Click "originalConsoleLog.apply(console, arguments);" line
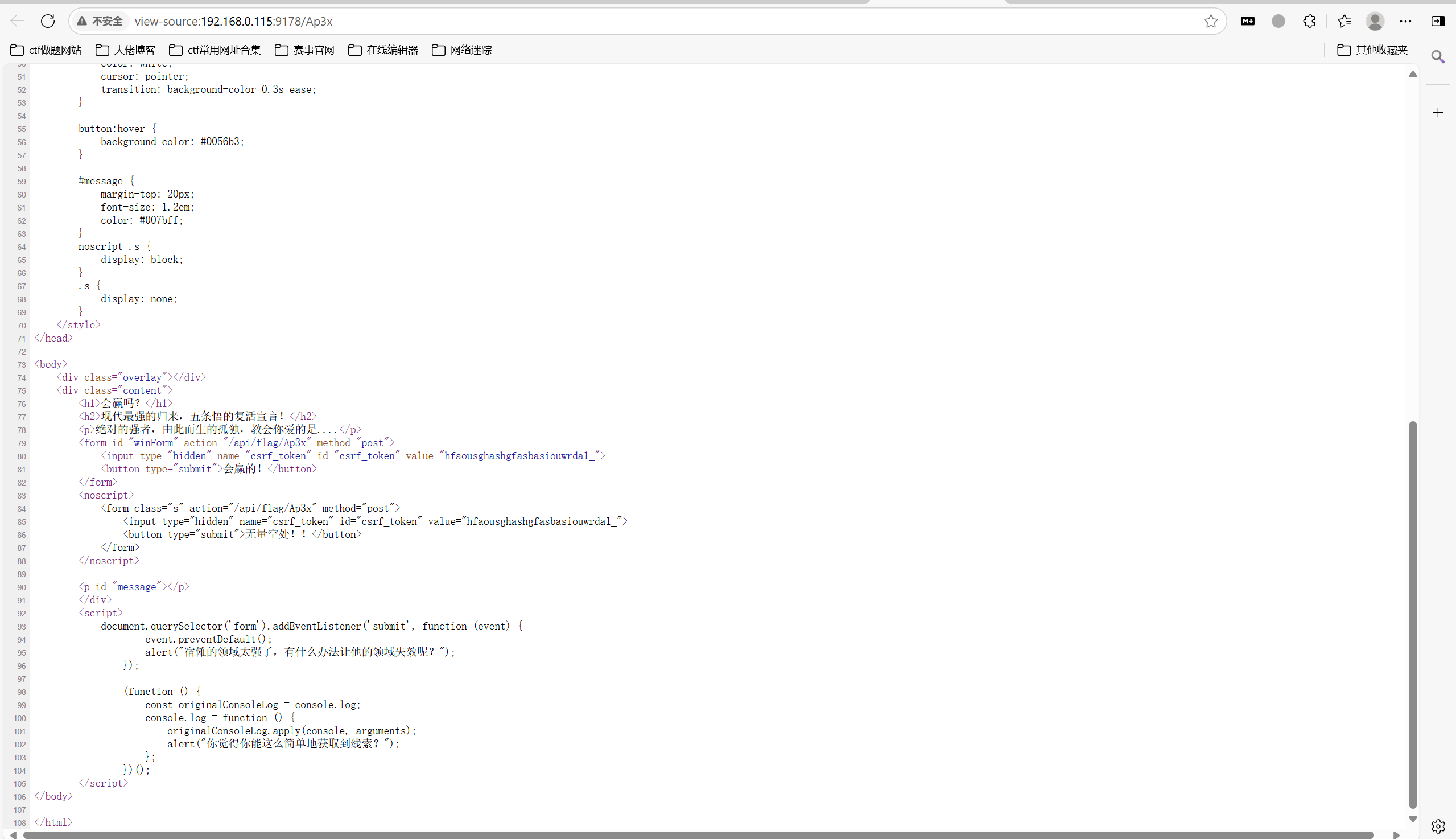 [291, 731]
